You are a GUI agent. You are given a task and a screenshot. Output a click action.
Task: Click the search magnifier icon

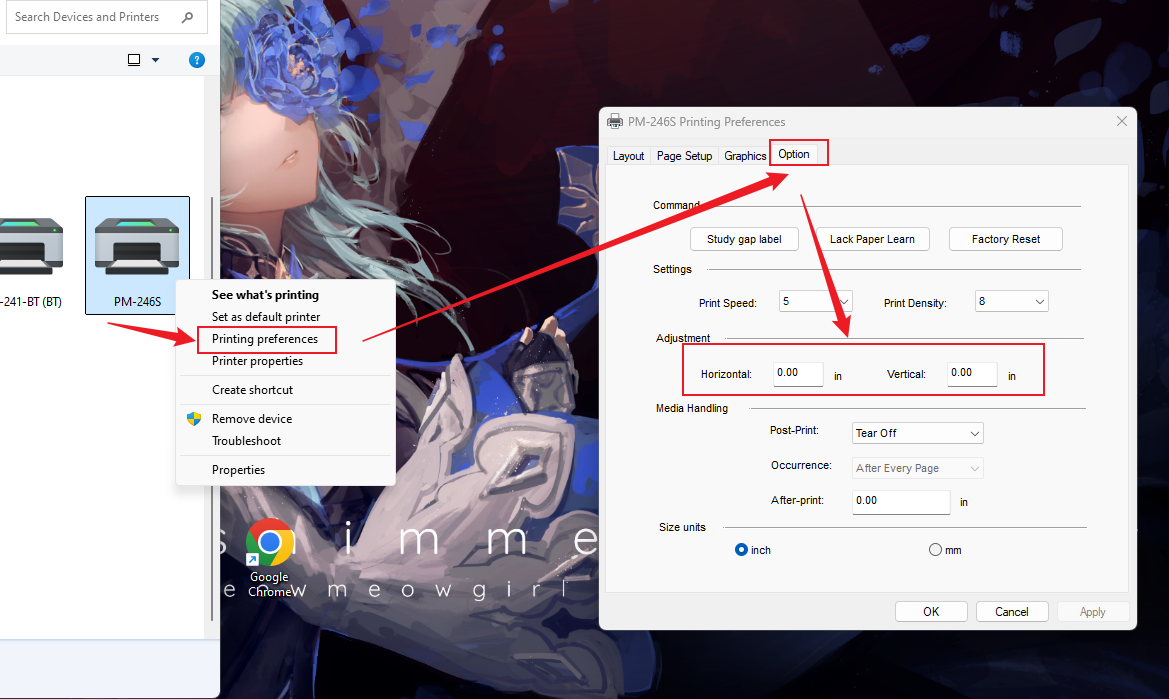[x=187, y=17]
